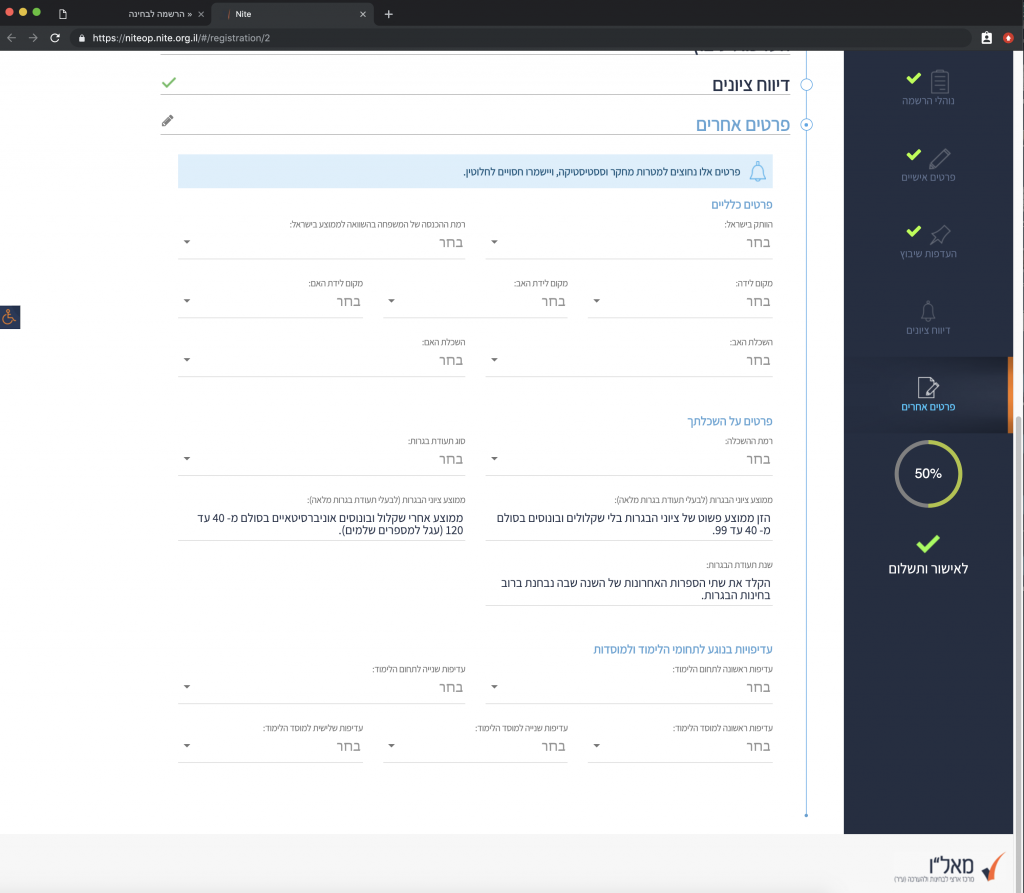The image size is (1024, 893).
Task: Click the פרטים אחרים sidebar edit icon
Action: pyautogui.click(x=928, y=387)
